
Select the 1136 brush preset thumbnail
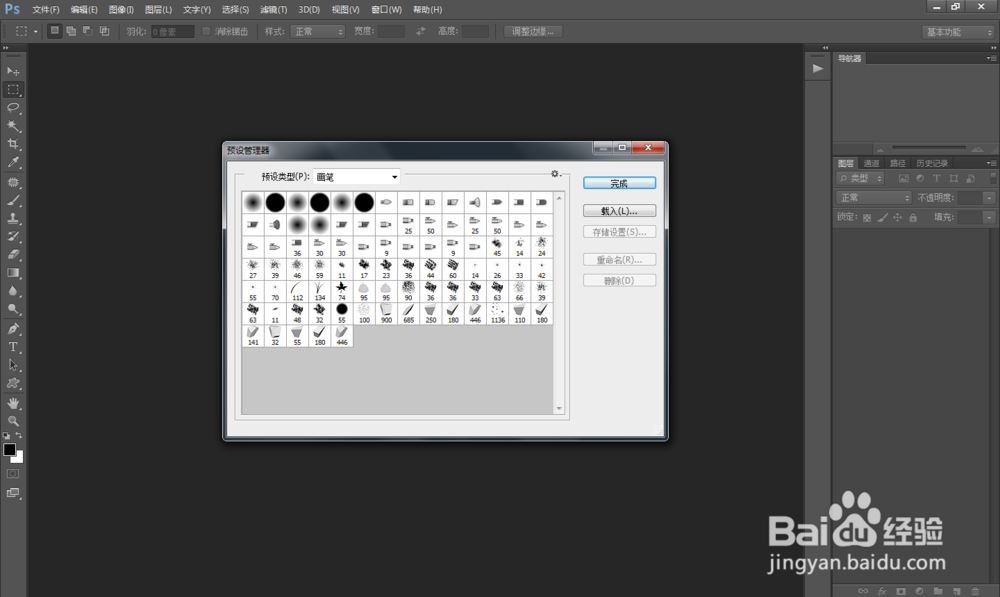tap(497, 313)
